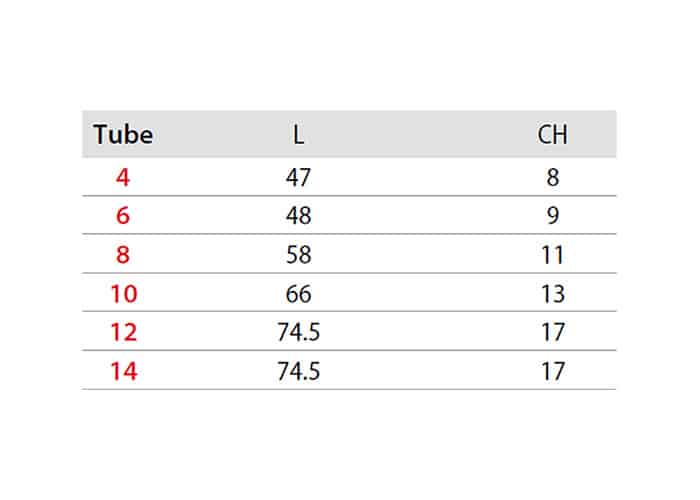Select the red tube size 10
This screenshot has width=700, height=500.
coord(124,294)
